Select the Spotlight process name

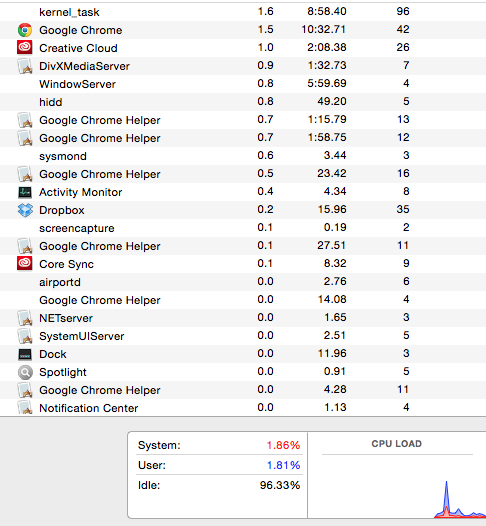63,372
